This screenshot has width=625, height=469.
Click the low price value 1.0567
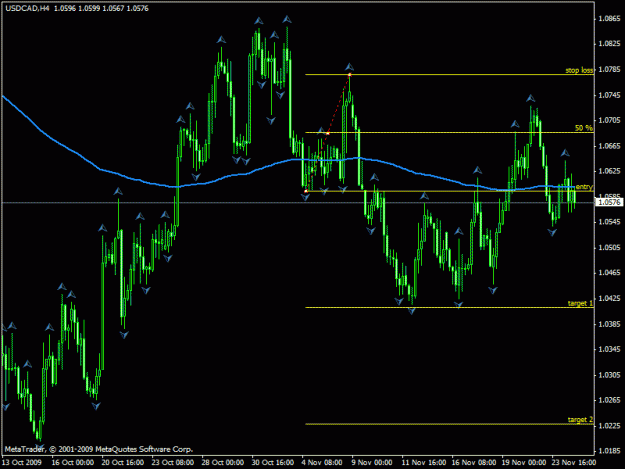coord(113,8)
